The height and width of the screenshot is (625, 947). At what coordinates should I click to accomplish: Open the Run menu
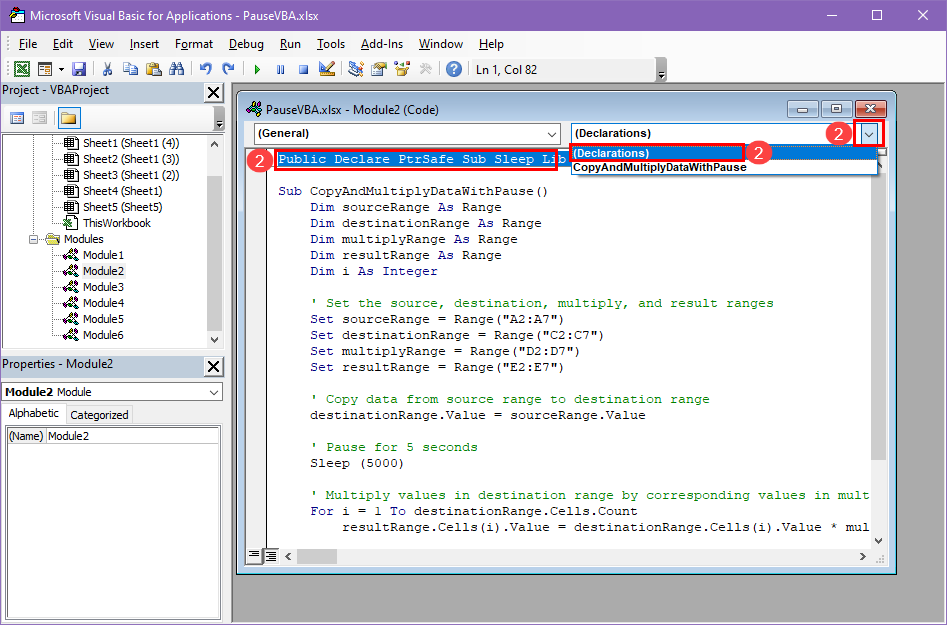(x=290, y=44)
